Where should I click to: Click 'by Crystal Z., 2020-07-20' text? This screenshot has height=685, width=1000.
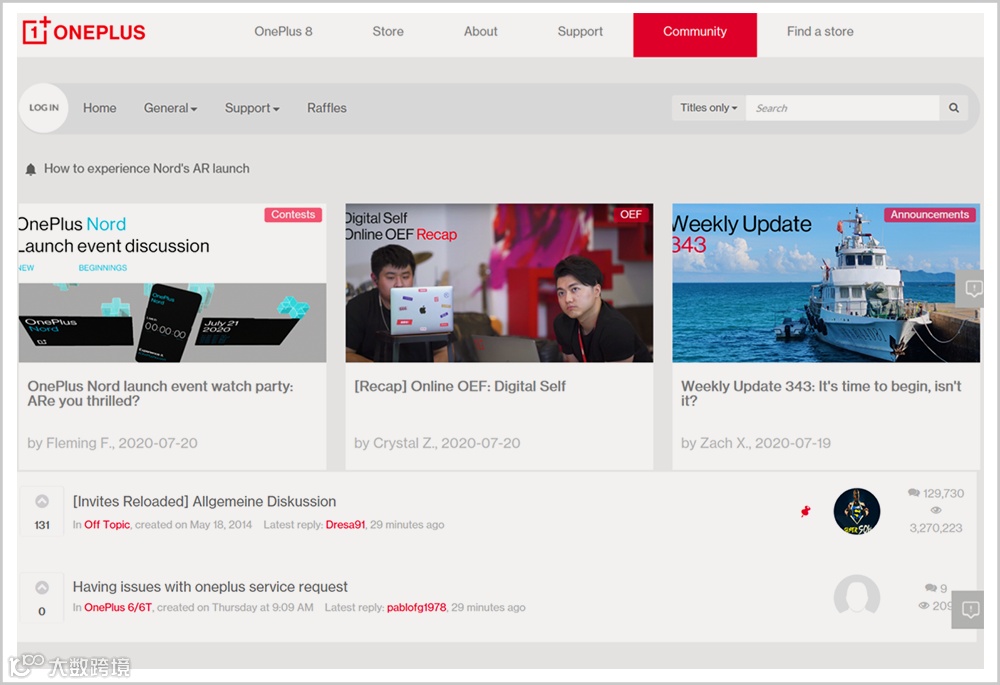(x=437, y=443)
